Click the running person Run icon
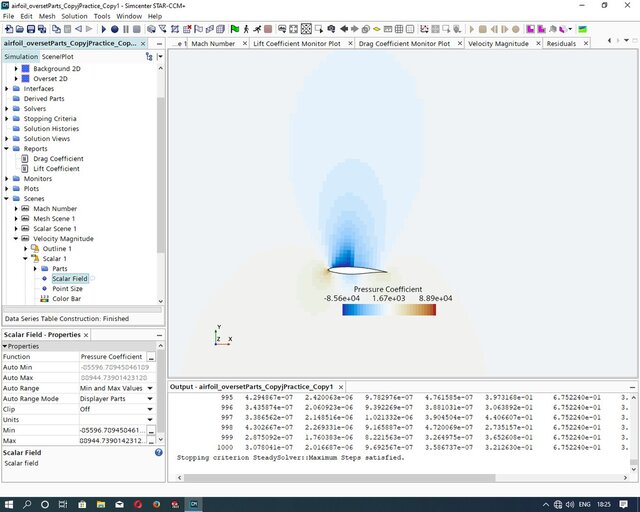640x512 pixels. click(257, 29)
